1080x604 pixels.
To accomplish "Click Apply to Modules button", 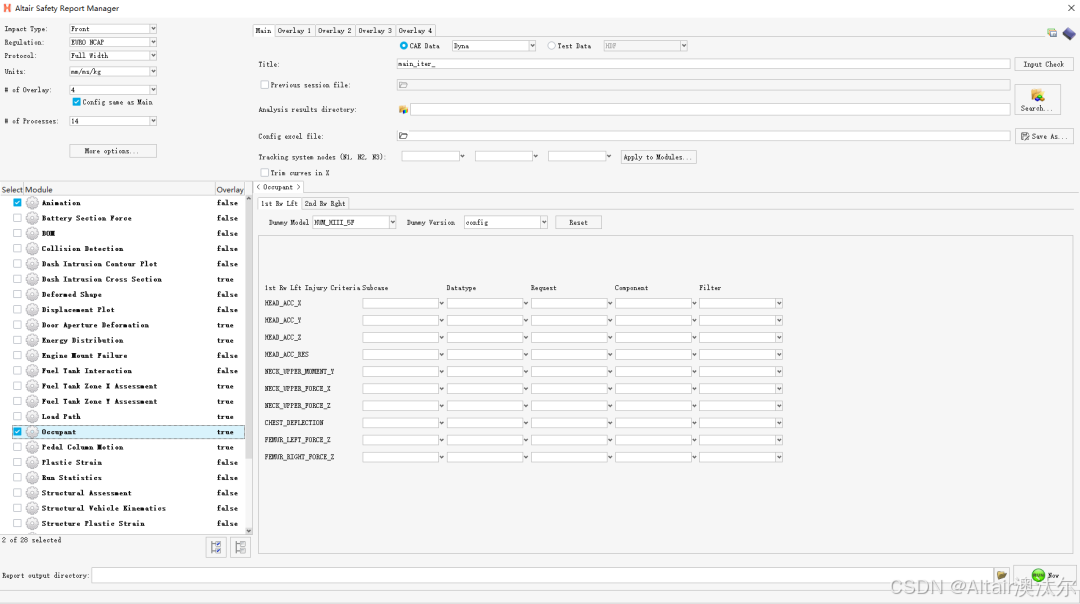I will click(658, 157).
